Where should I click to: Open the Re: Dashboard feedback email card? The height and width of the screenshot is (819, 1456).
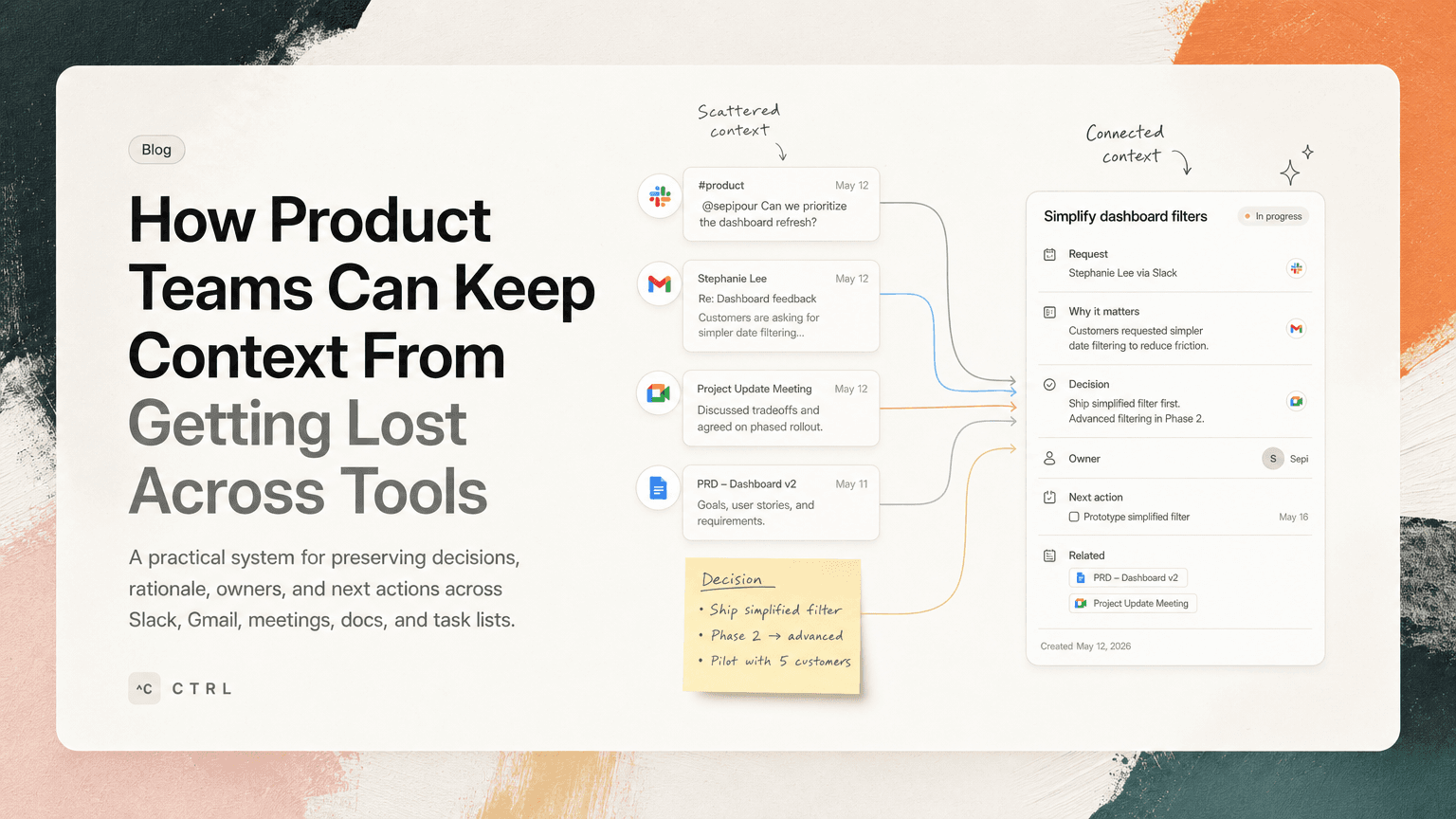tap(781, 306)
